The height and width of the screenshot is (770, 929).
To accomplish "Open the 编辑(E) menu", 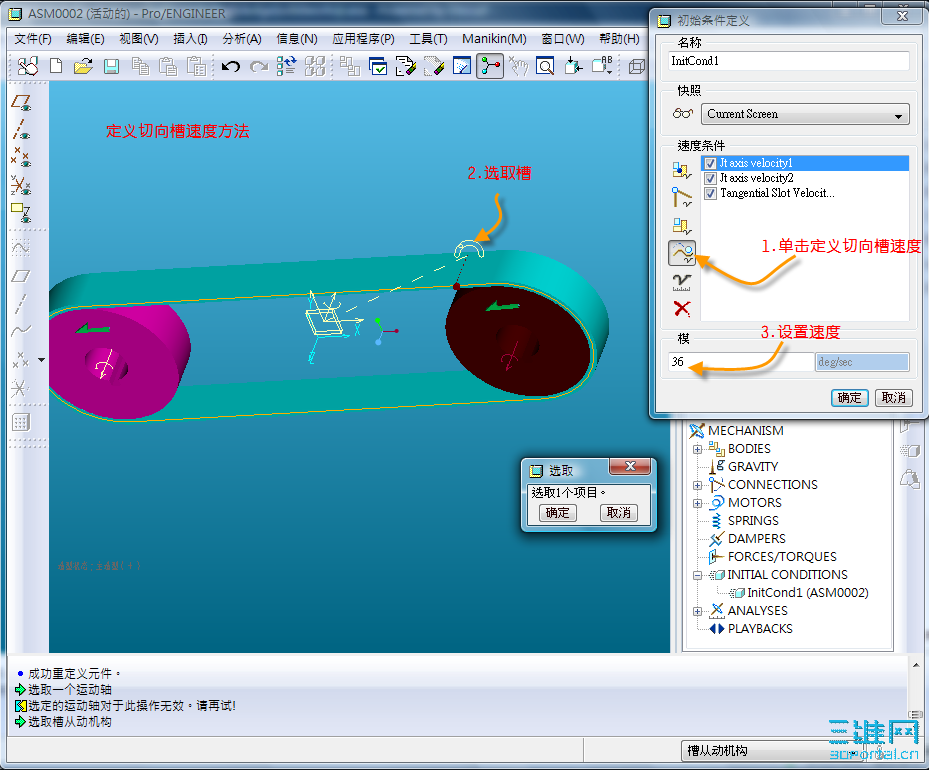I will [85, 39].
